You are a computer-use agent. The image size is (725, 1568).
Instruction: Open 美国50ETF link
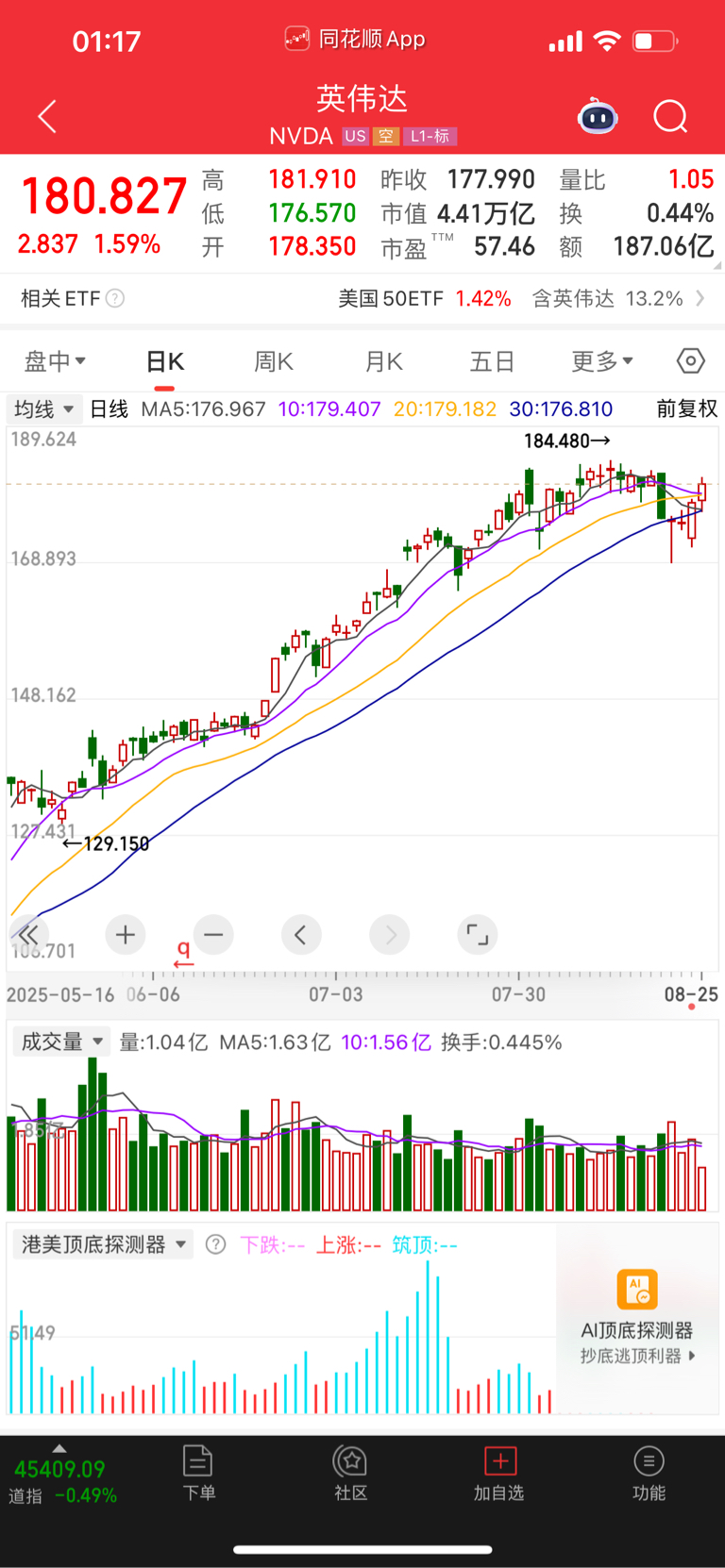pyautogui.click(x=391, y=299)
